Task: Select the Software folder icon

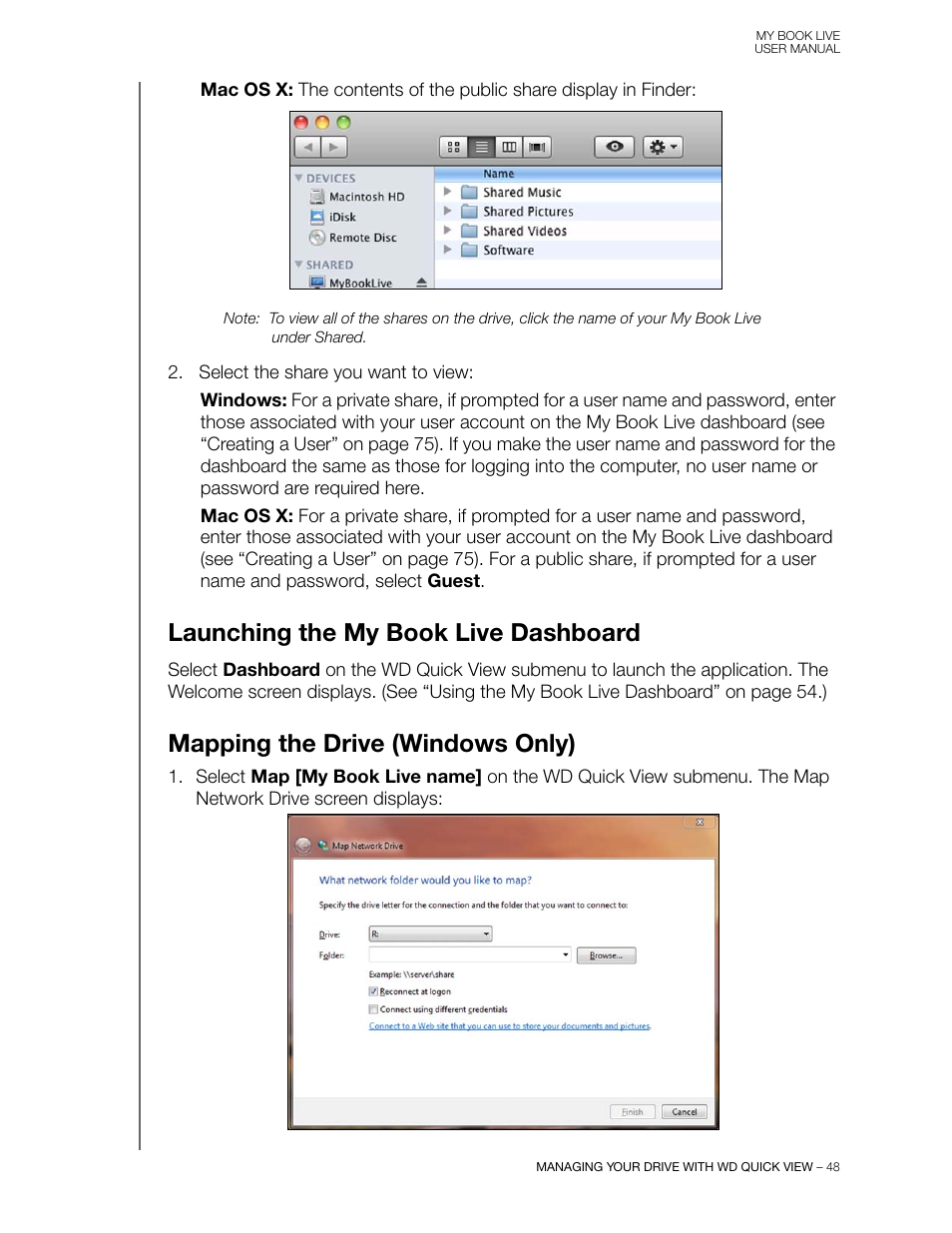Action: (x=469, y=250)
